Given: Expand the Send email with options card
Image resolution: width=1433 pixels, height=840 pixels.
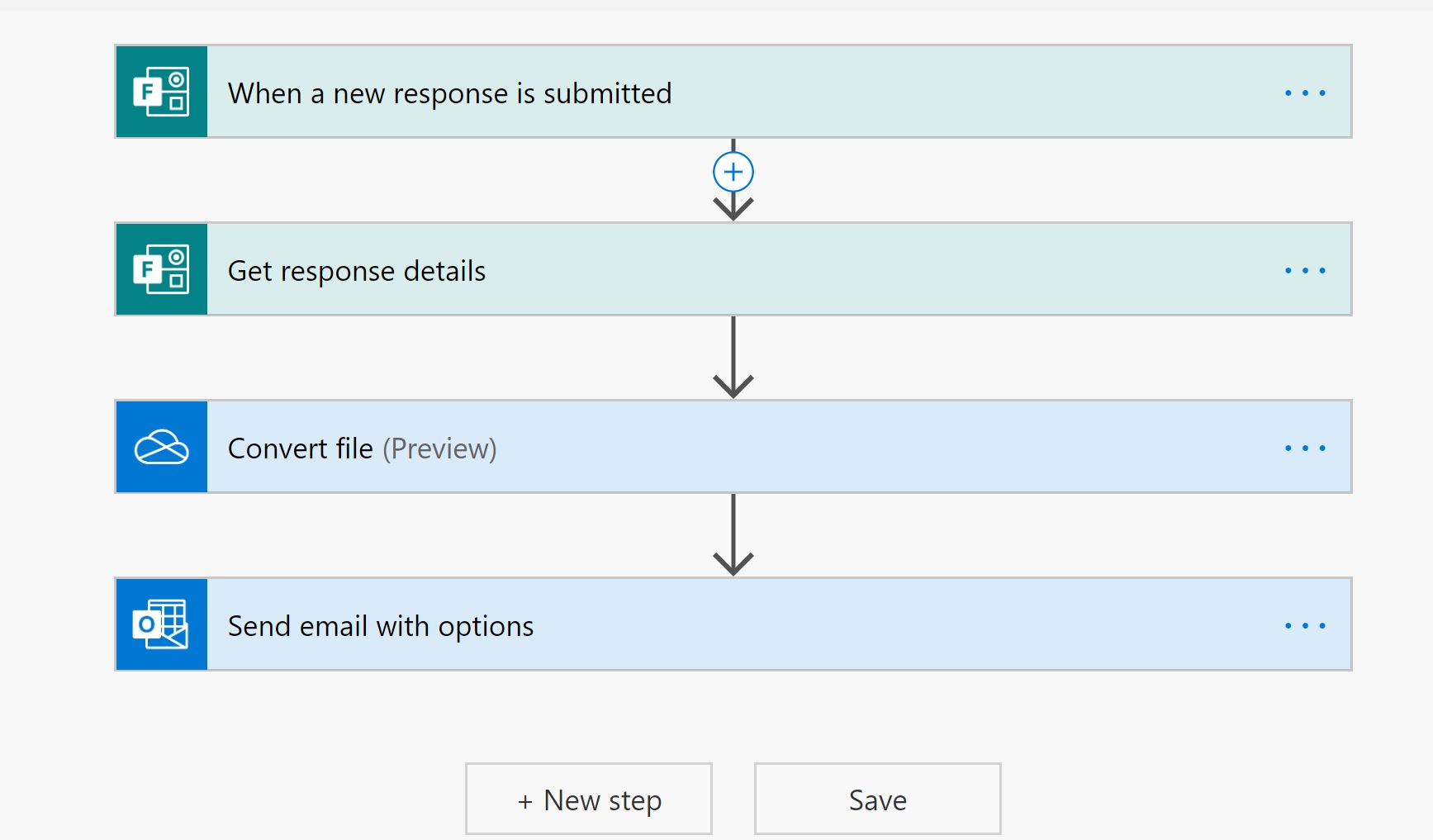Looking at the screenshot, I should (743, 624).
